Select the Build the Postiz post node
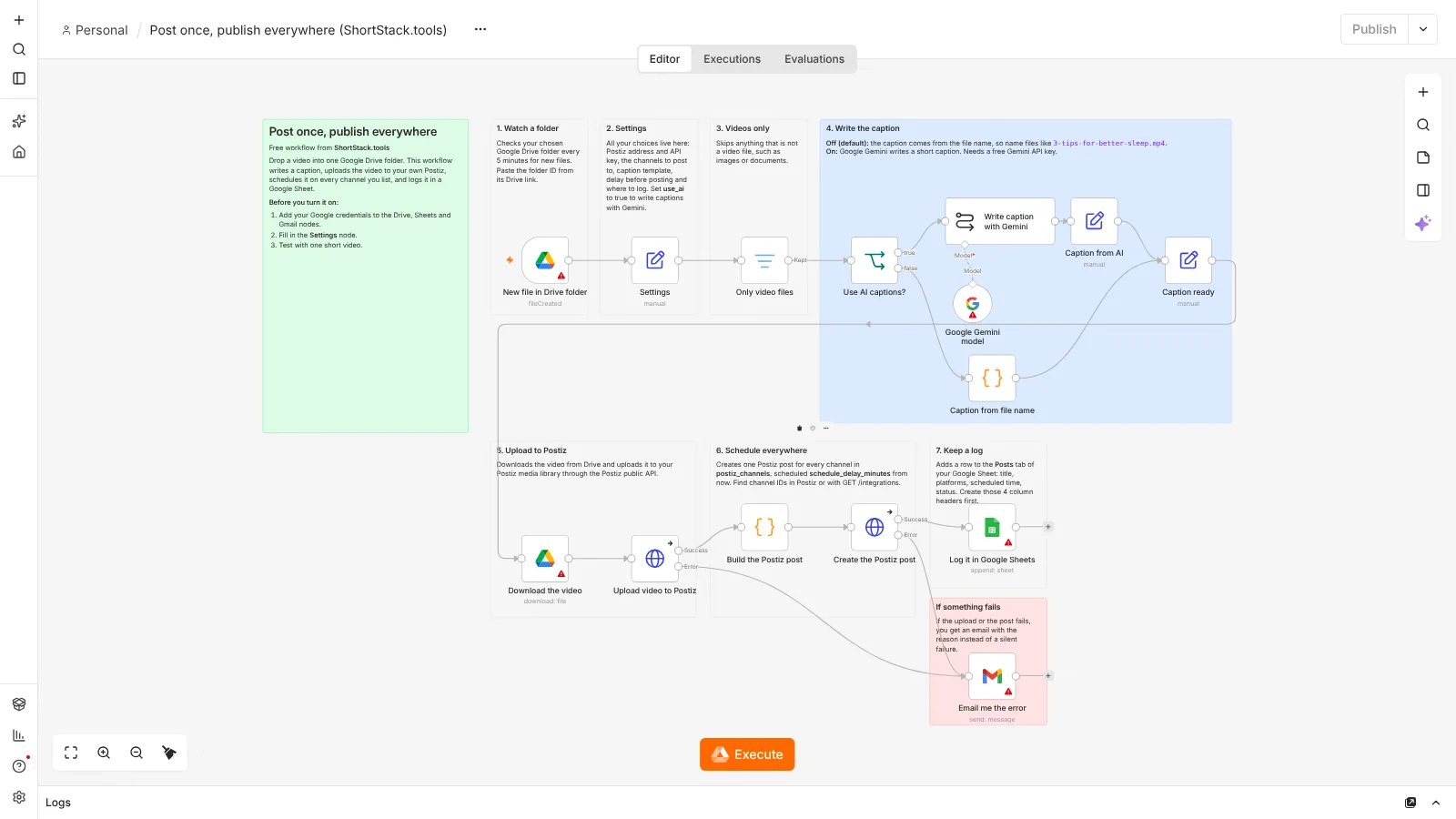The image size is (1456, 819). click(x=764, y=527)
